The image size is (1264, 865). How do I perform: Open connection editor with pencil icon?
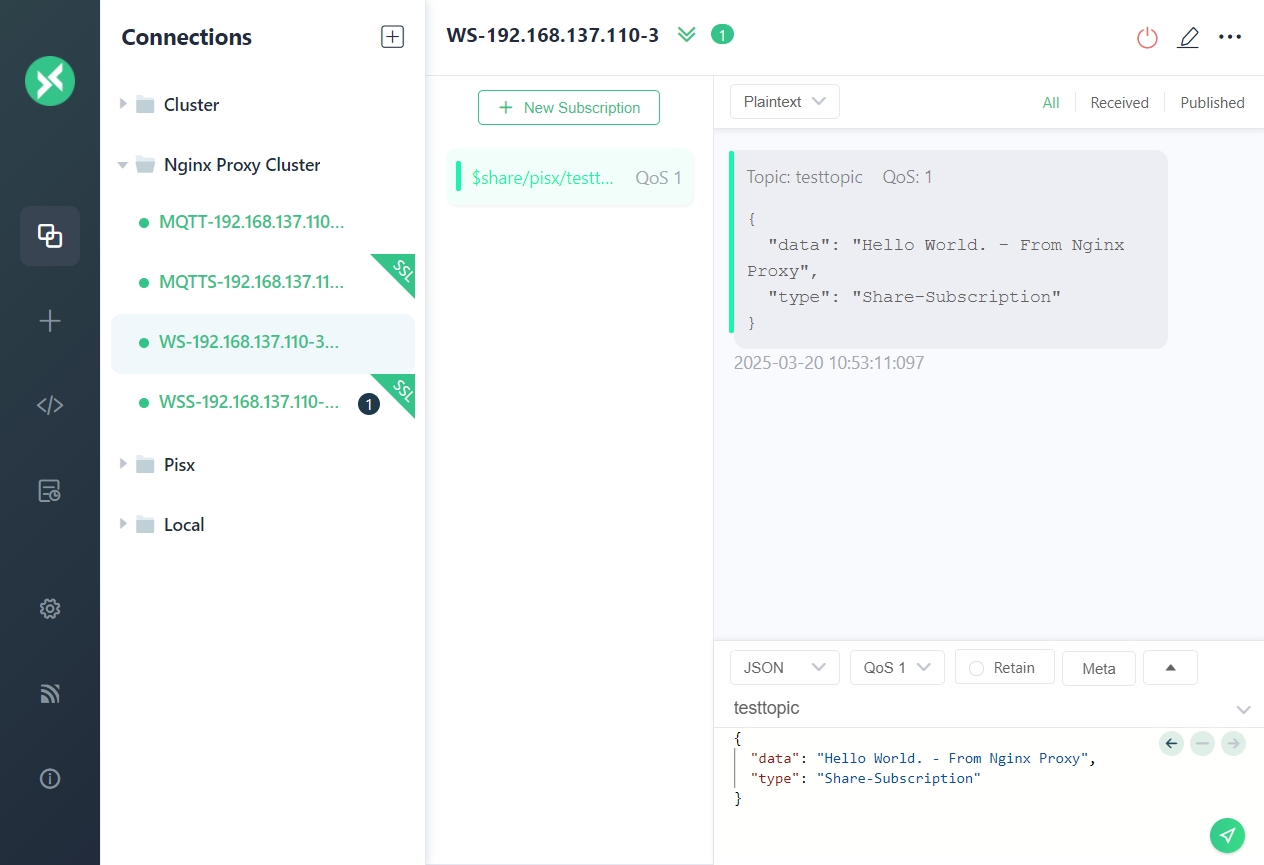1188,38
